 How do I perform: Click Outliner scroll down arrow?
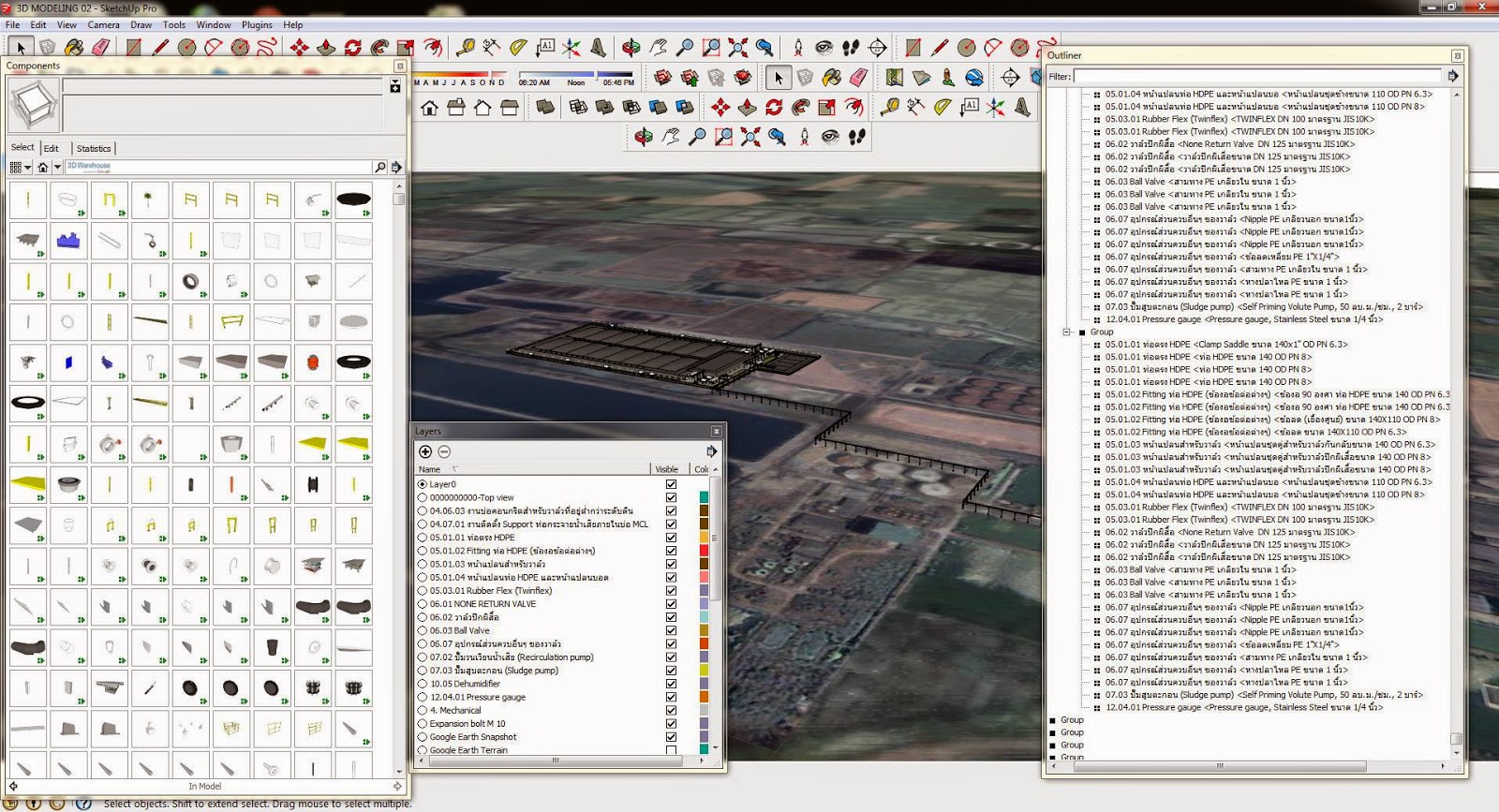coord(1456,752)
